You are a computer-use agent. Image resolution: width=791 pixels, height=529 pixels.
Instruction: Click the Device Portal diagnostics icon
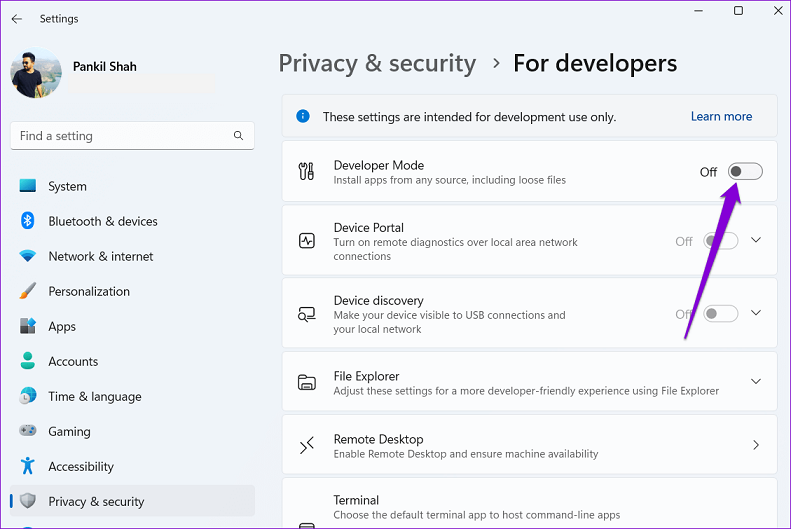307,241
